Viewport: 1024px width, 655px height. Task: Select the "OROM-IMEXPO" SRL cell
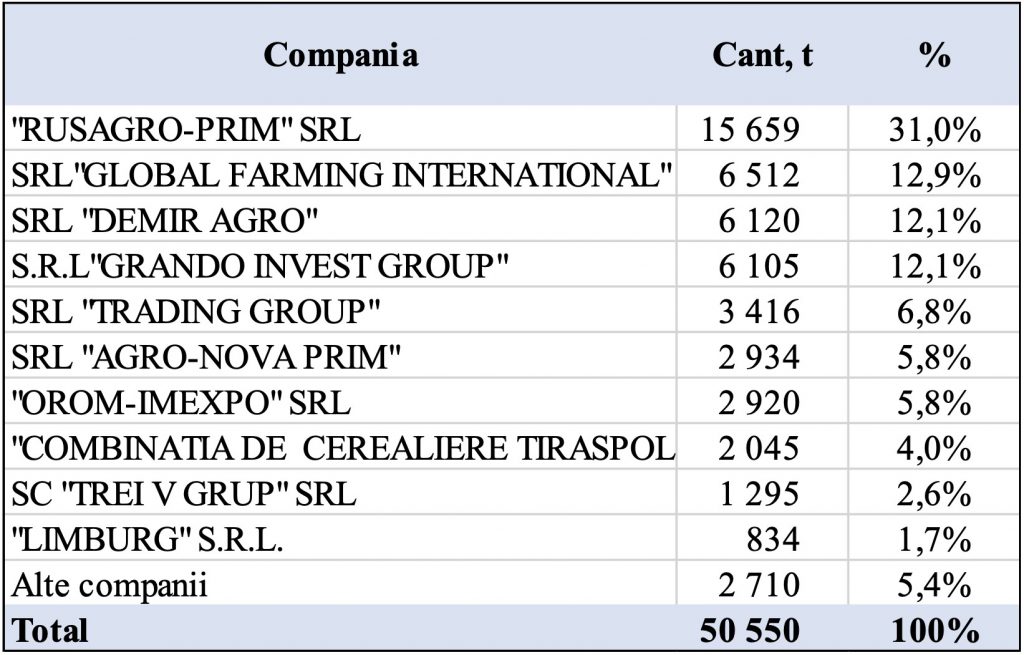181,403
